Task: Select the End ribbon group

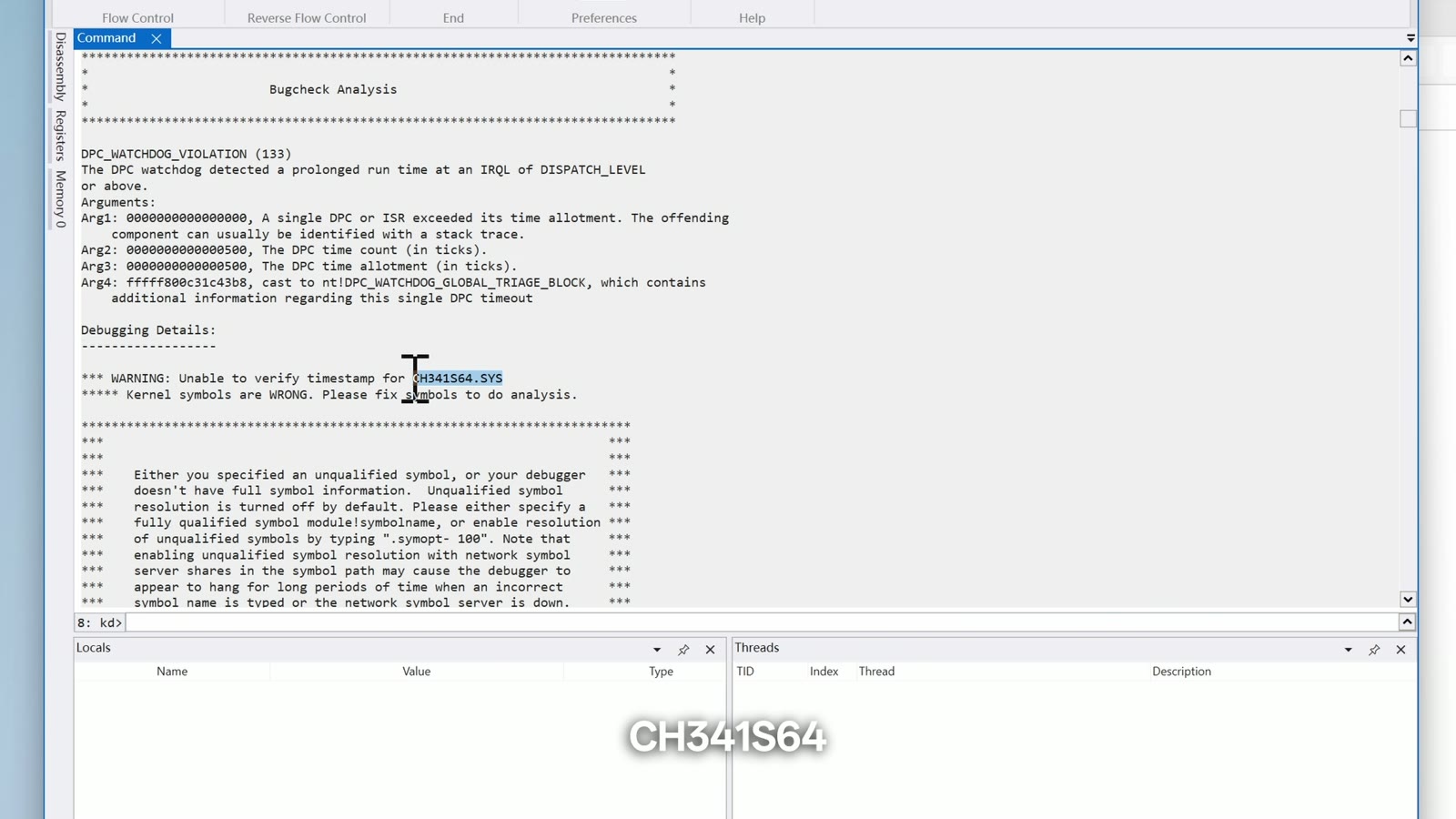Action: (x=453, y=17)
